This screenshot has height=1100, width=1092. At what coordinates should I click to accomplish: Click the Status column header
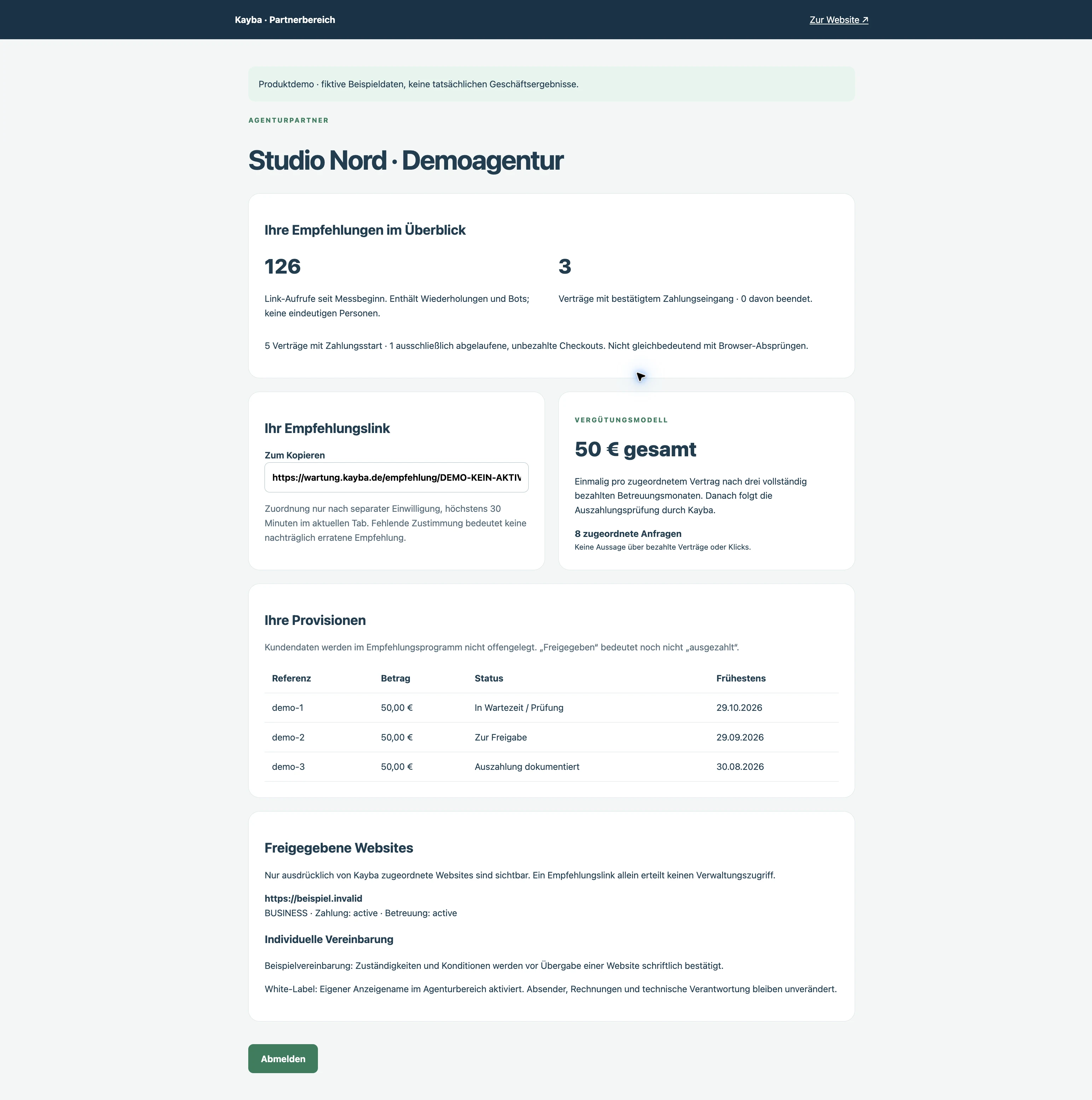pos(489,678)
